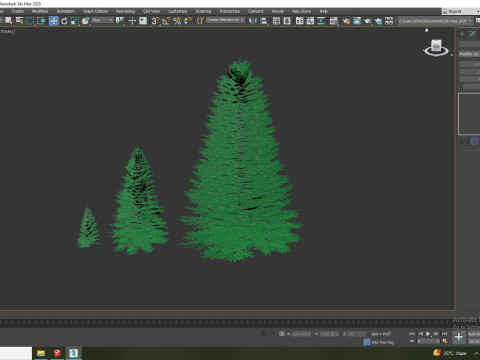Open Create Selection Set dropdown
Screen dimensions: 480x360
click(225, 20)
